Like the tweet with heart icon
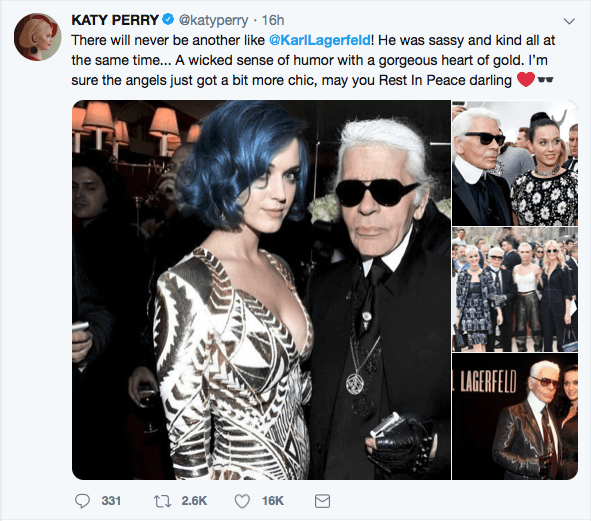This screenshot has height=521, width=591. (x=242, y=501)
